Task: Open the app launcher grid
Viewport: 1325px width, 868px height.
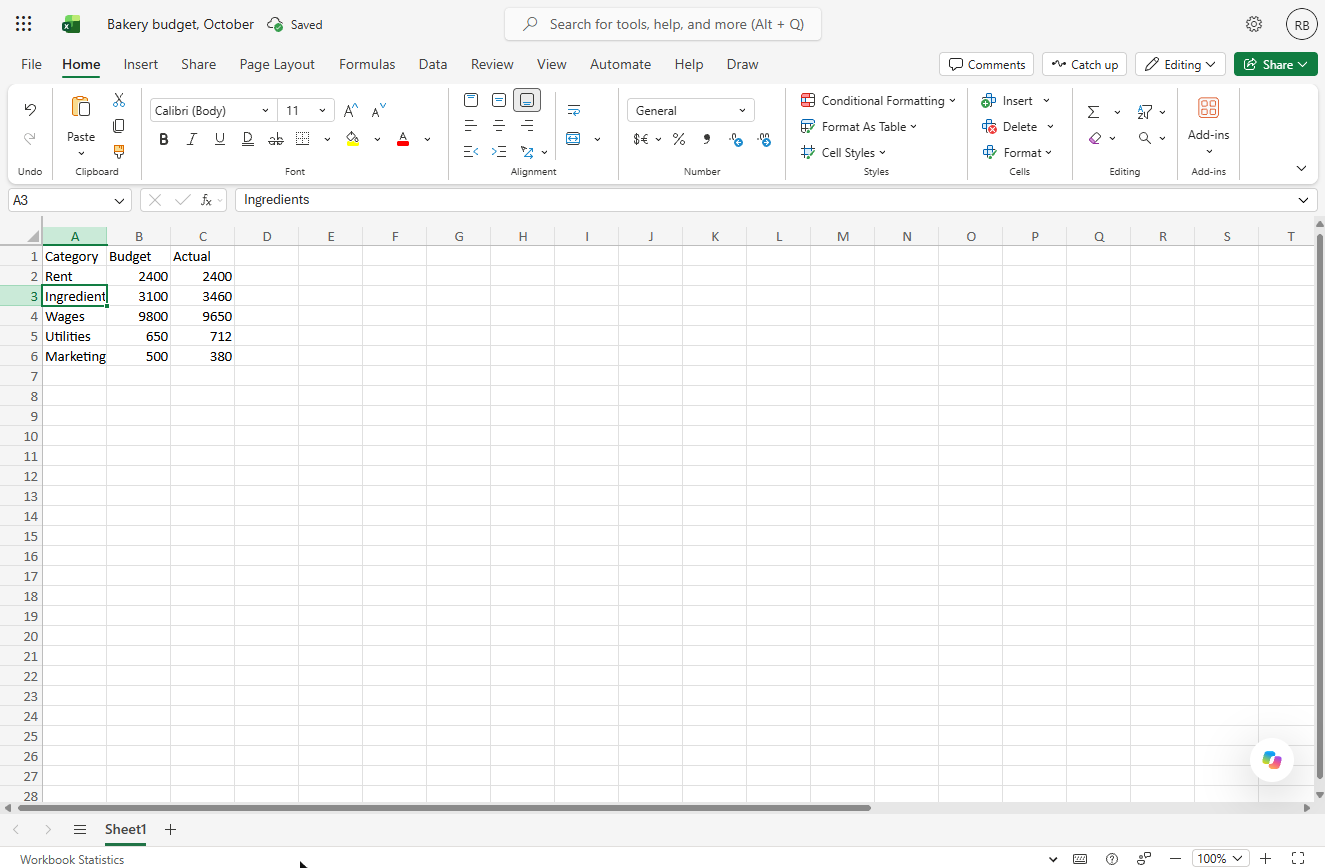Action: (24, 24)
